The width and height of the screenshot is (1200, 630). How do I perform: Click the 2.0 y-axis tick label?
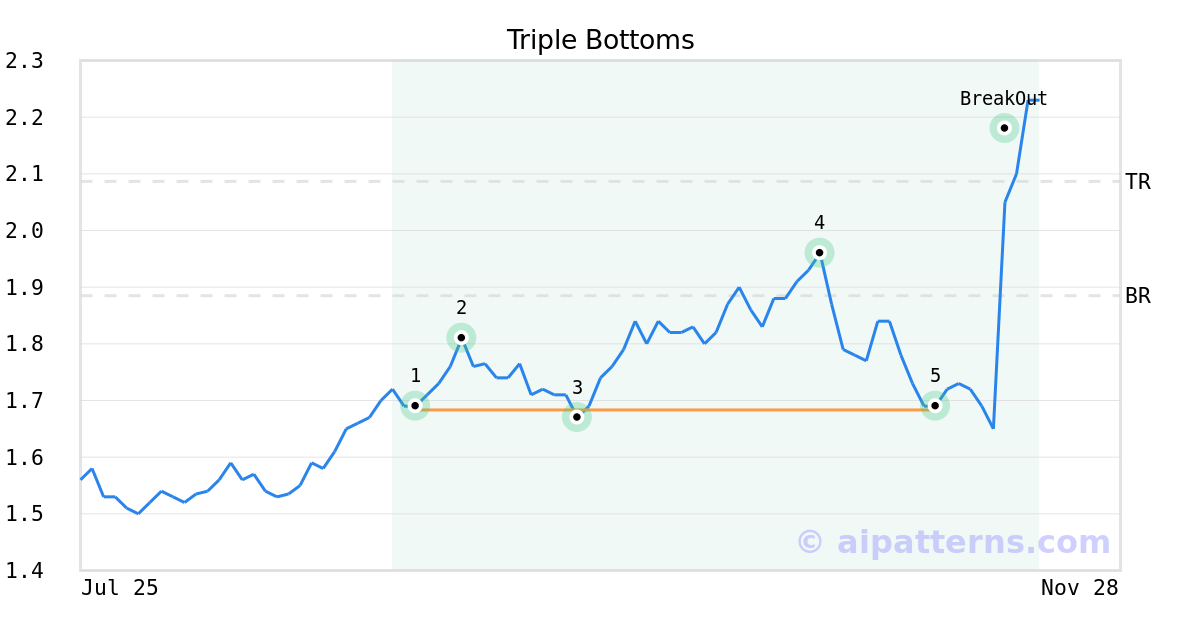click(x=24, y=231)
